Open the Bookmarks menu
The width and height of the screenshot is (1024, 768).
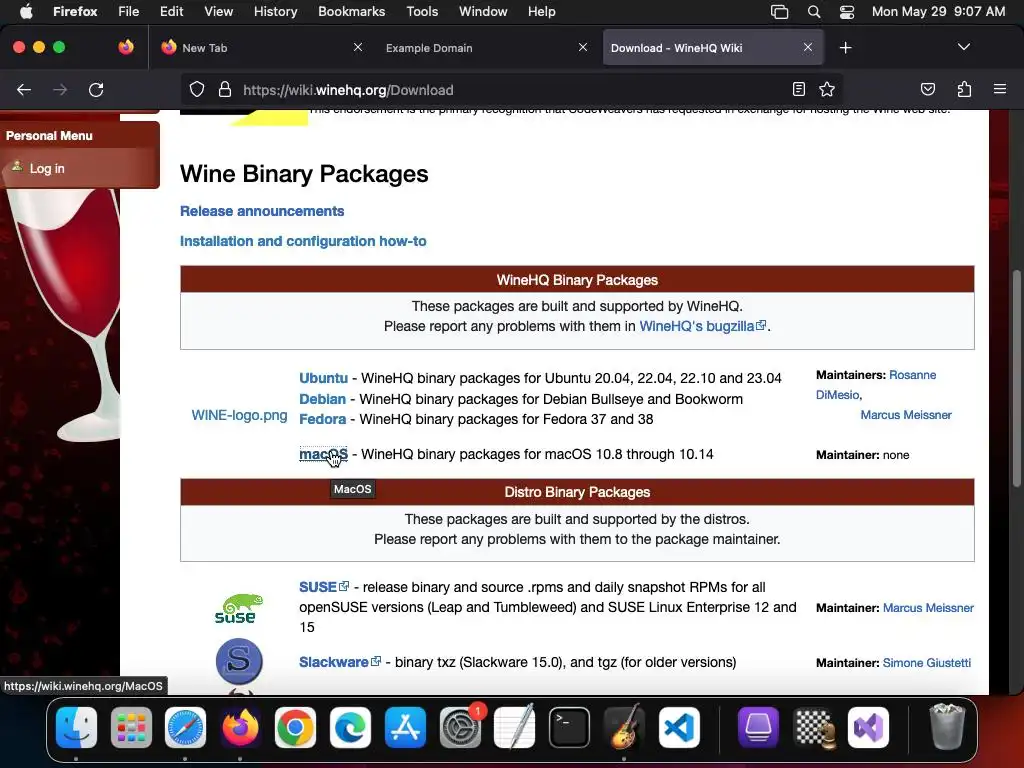[351, 11]
